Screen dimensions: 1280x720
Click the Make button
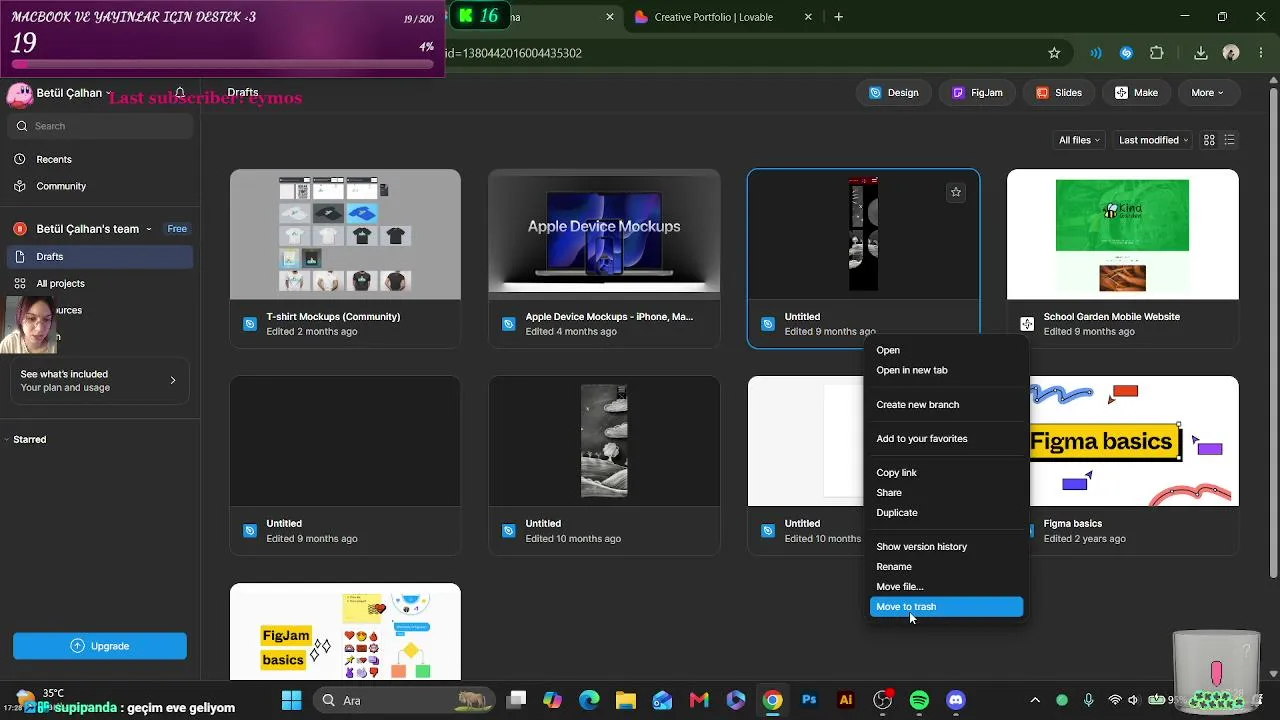[x=1137, y=93]
